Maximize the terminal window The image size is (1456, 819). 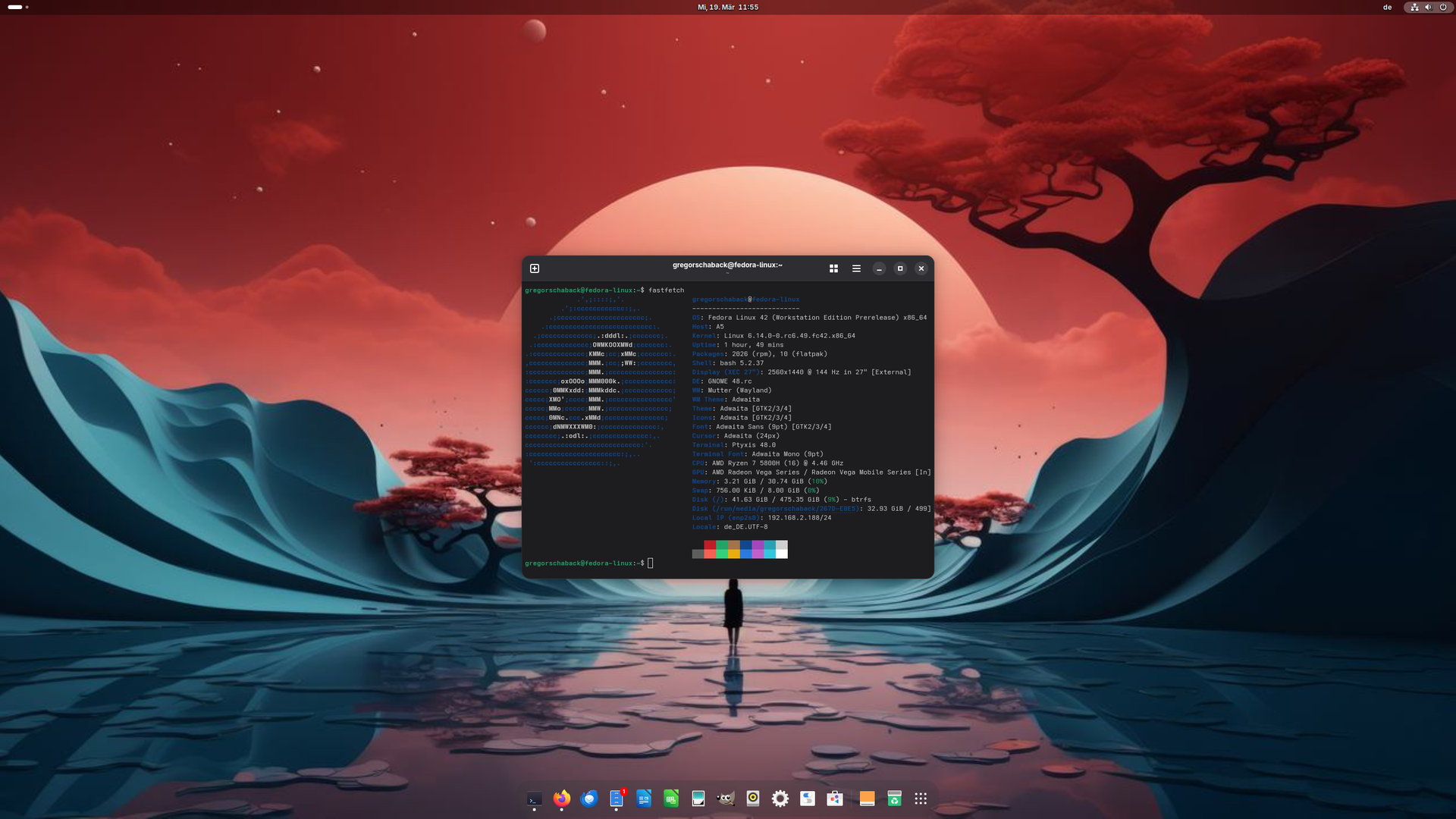[x=900, y=268]
